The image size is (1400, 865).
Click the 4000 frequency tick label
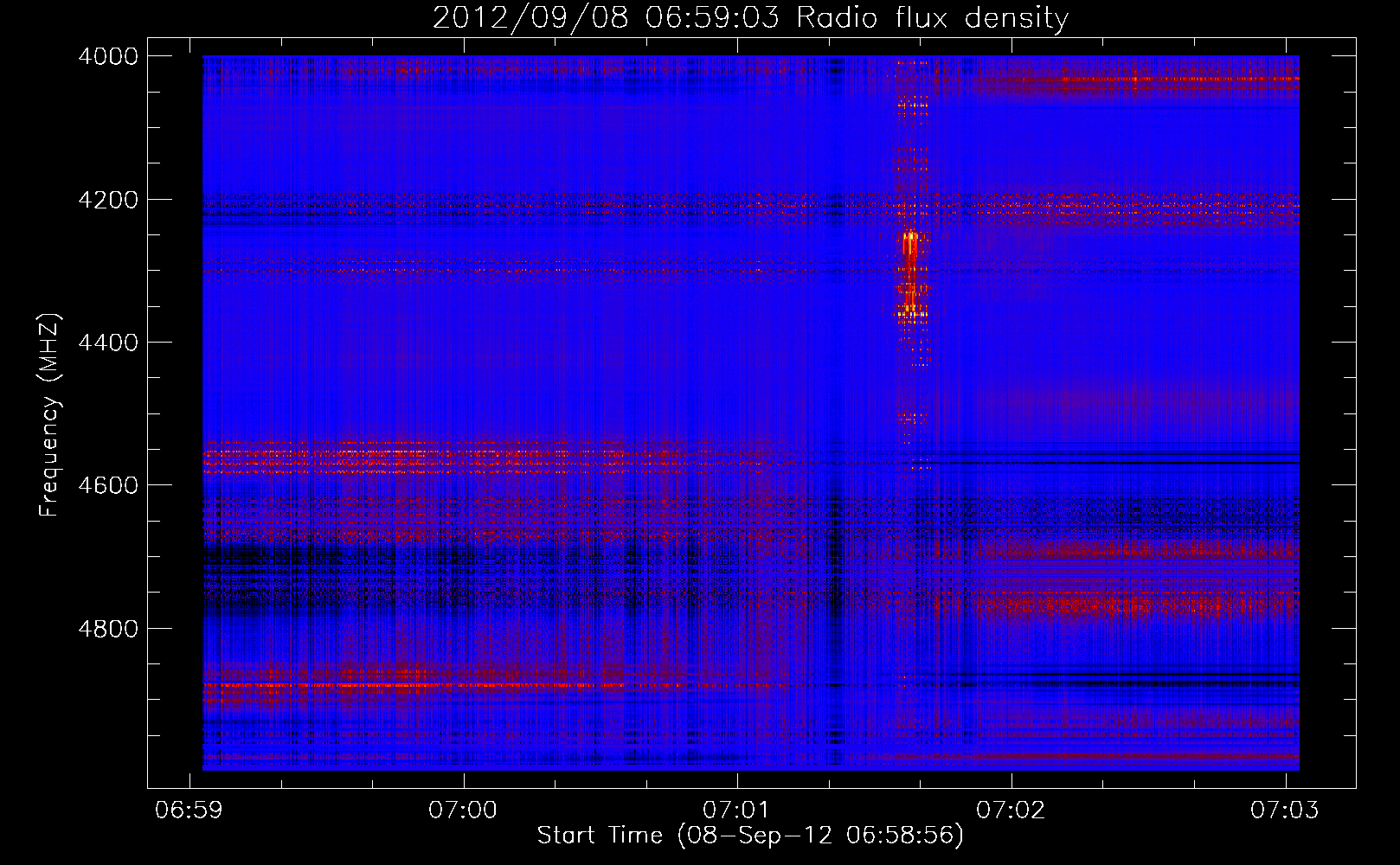tap(108, 56)
